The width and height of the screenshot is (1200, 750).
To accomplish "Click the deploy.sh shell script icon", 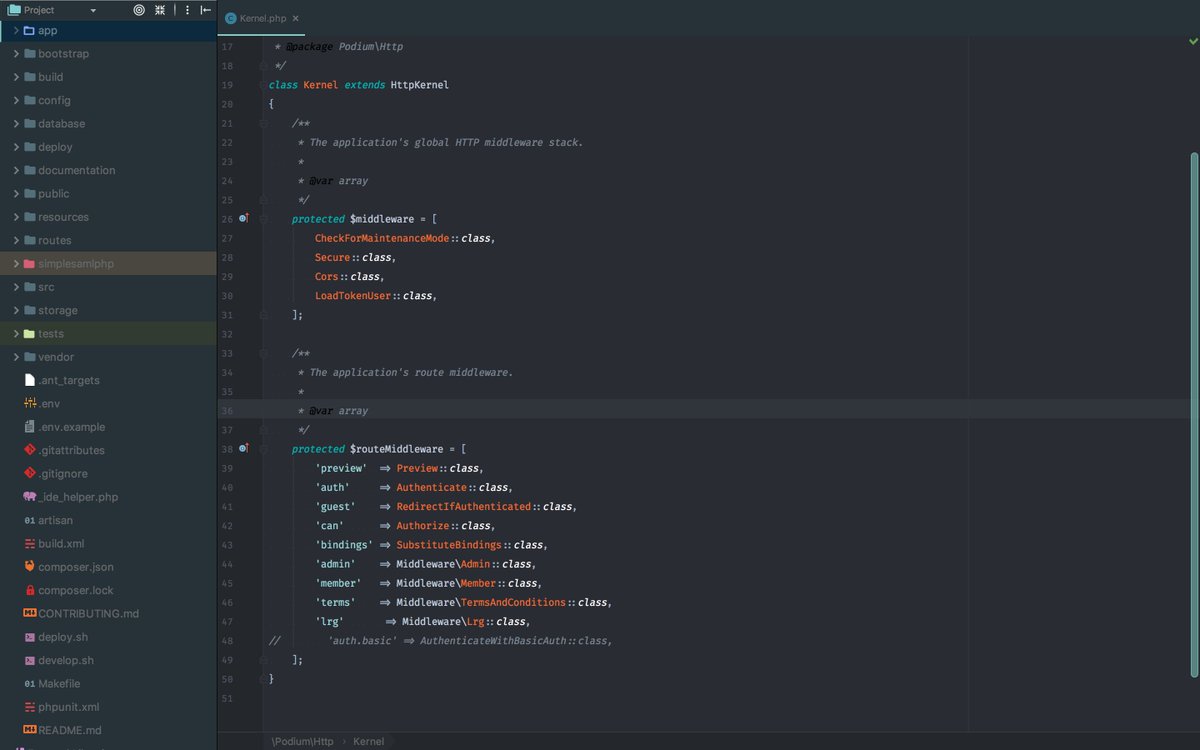I will pyautogui.click(x=29, y=637).
